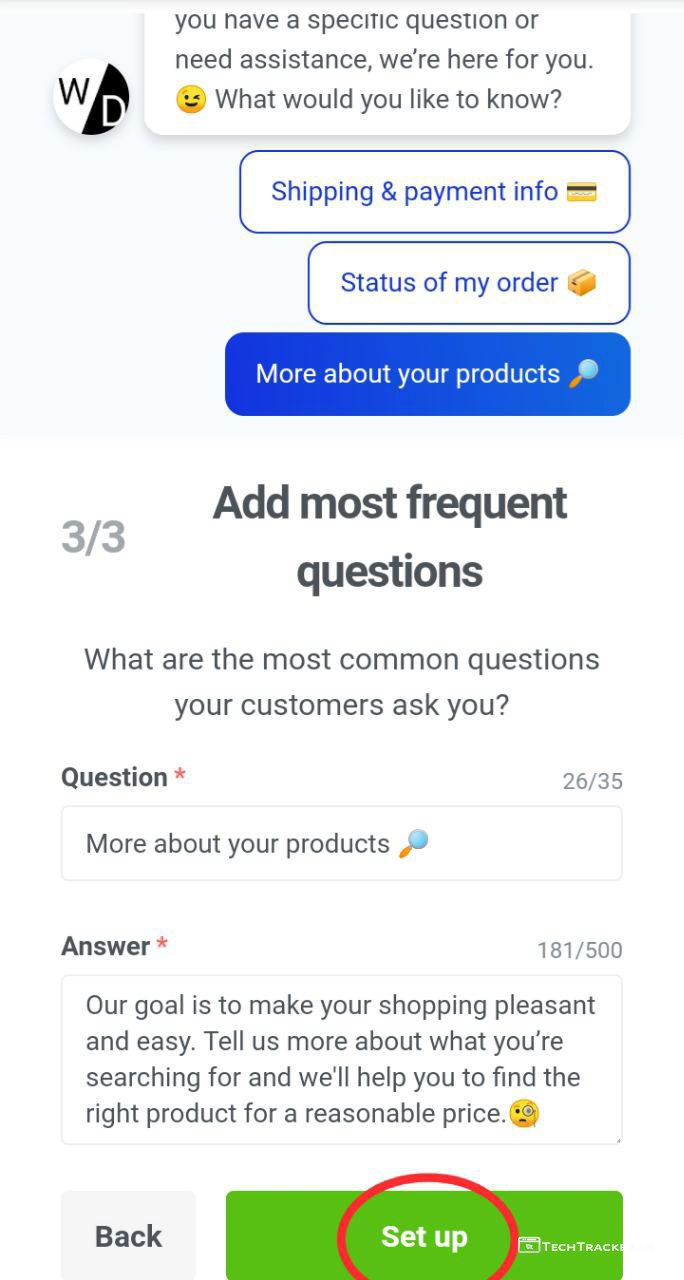
Task: Click magnifying glass emoji in Question field
Action: [x=413, y=844]
